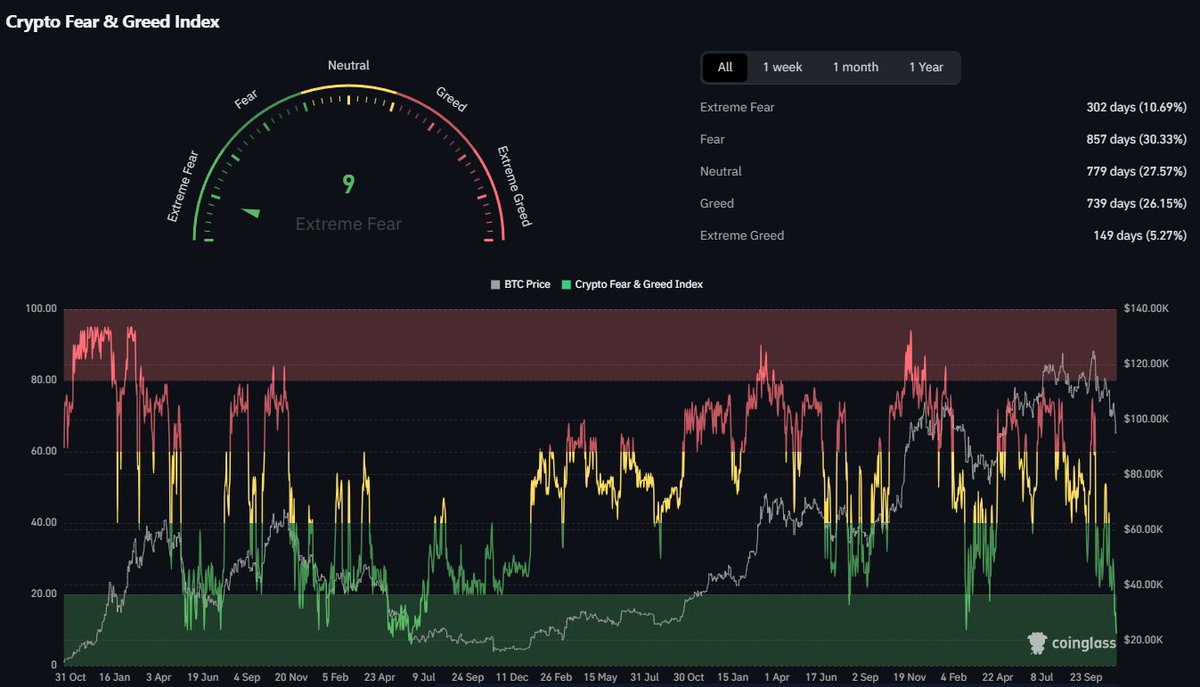Click the Extreme Greed gauge label

pos(516,186)
